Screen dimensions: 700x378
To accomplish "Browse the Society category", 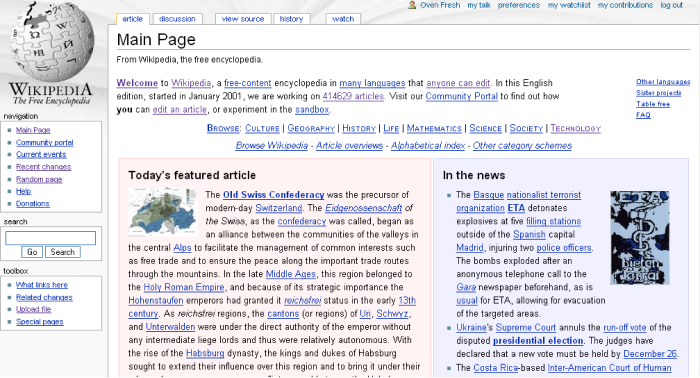I will click(526, 129).
